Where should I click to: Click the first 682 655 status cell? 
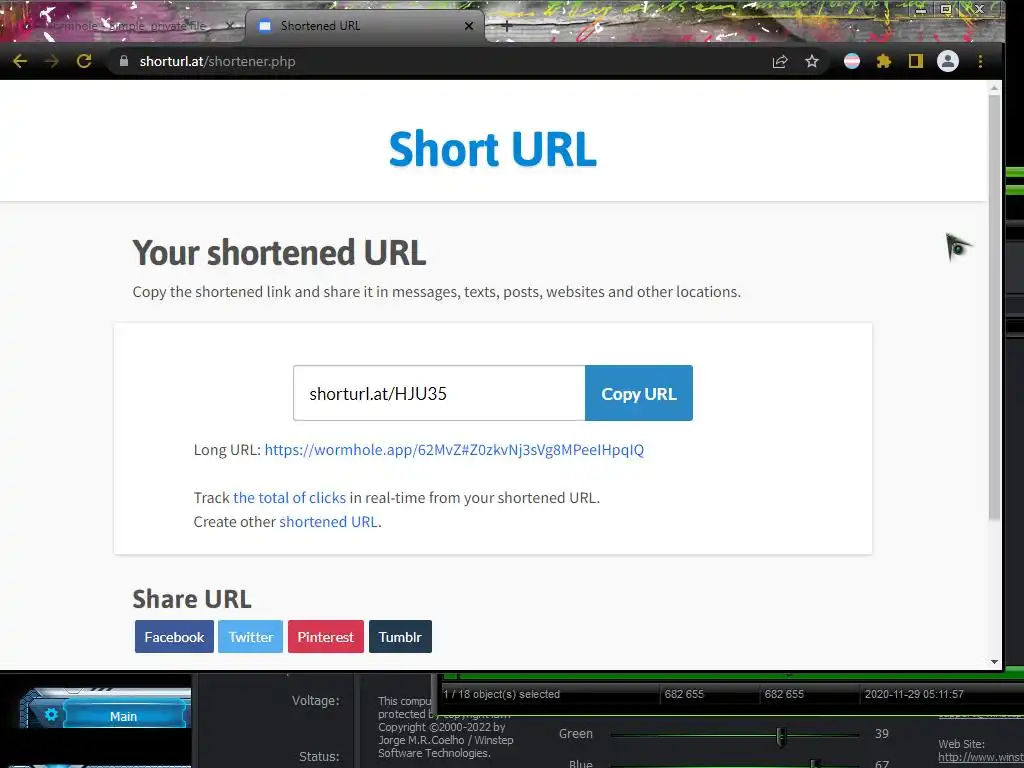pos(684,694)
